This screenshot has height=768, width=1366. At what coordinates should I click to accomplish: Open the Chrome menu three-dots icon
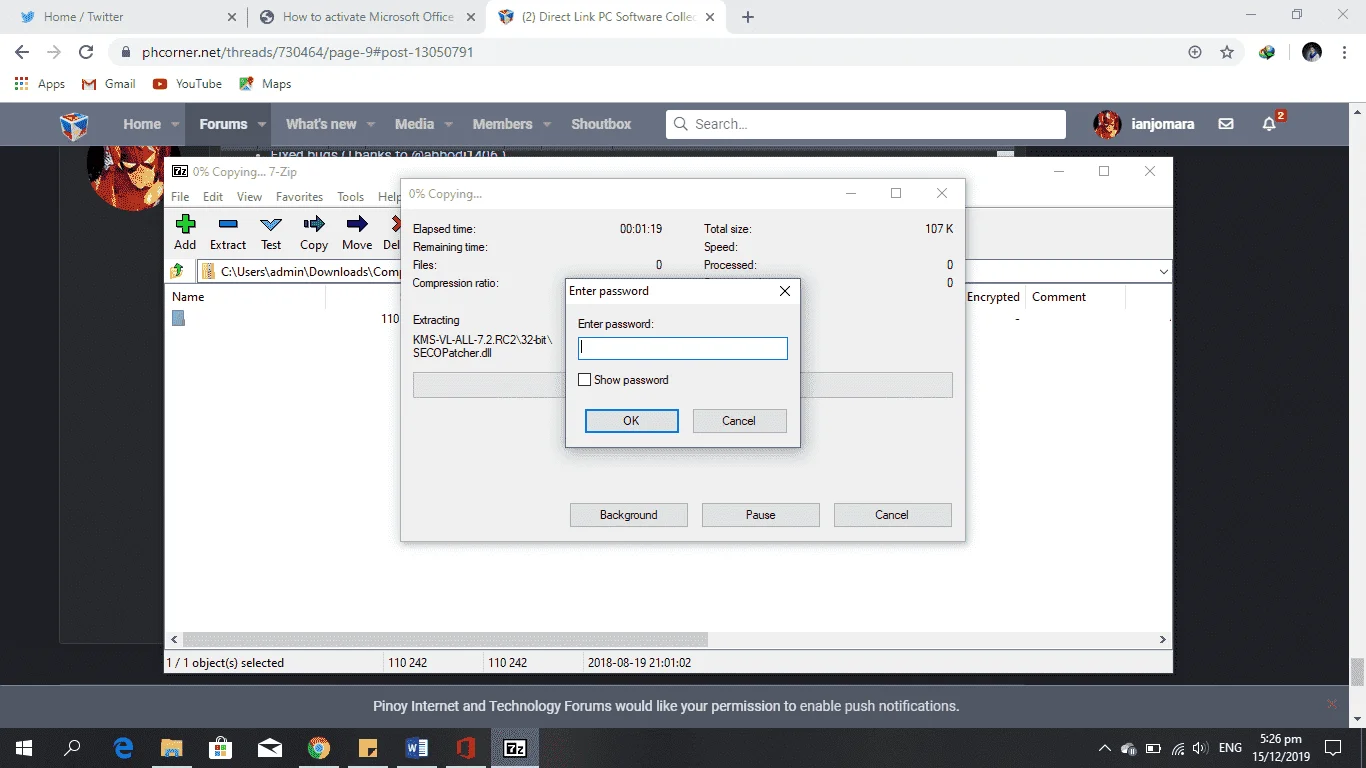(1345, 52)
